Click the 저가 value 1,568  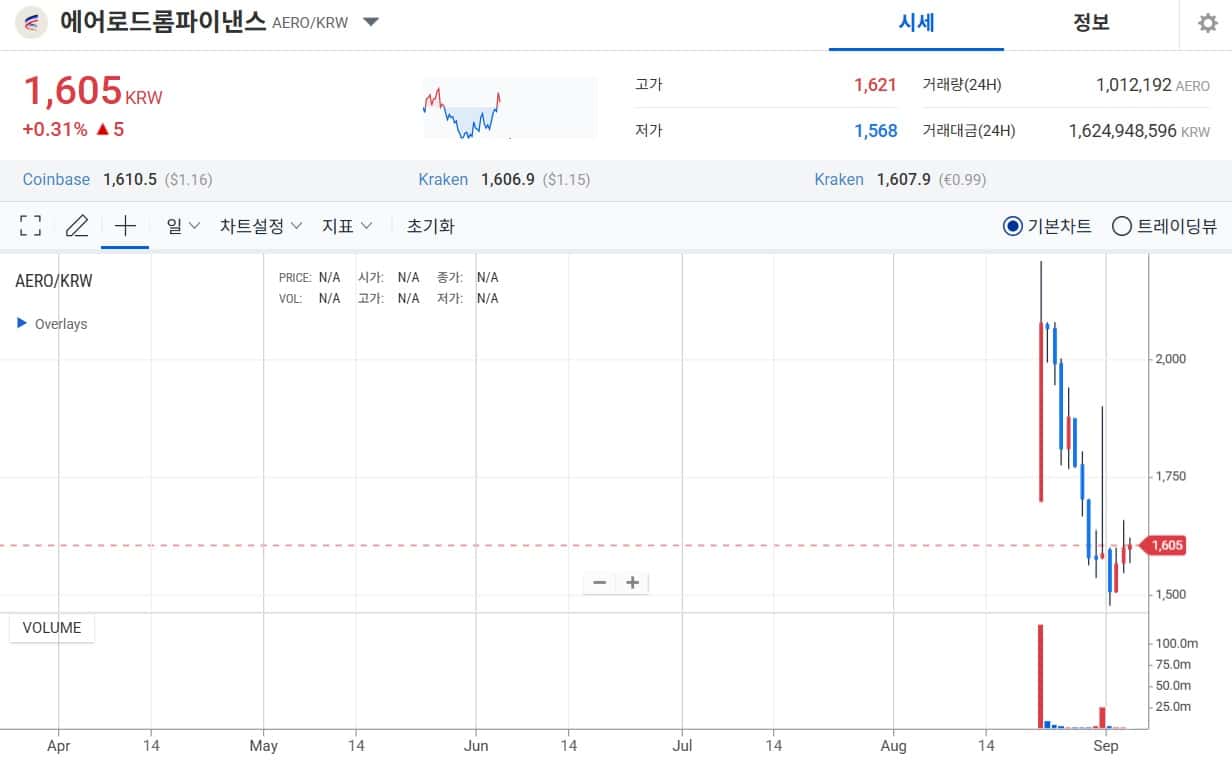(x=875, y=130)
